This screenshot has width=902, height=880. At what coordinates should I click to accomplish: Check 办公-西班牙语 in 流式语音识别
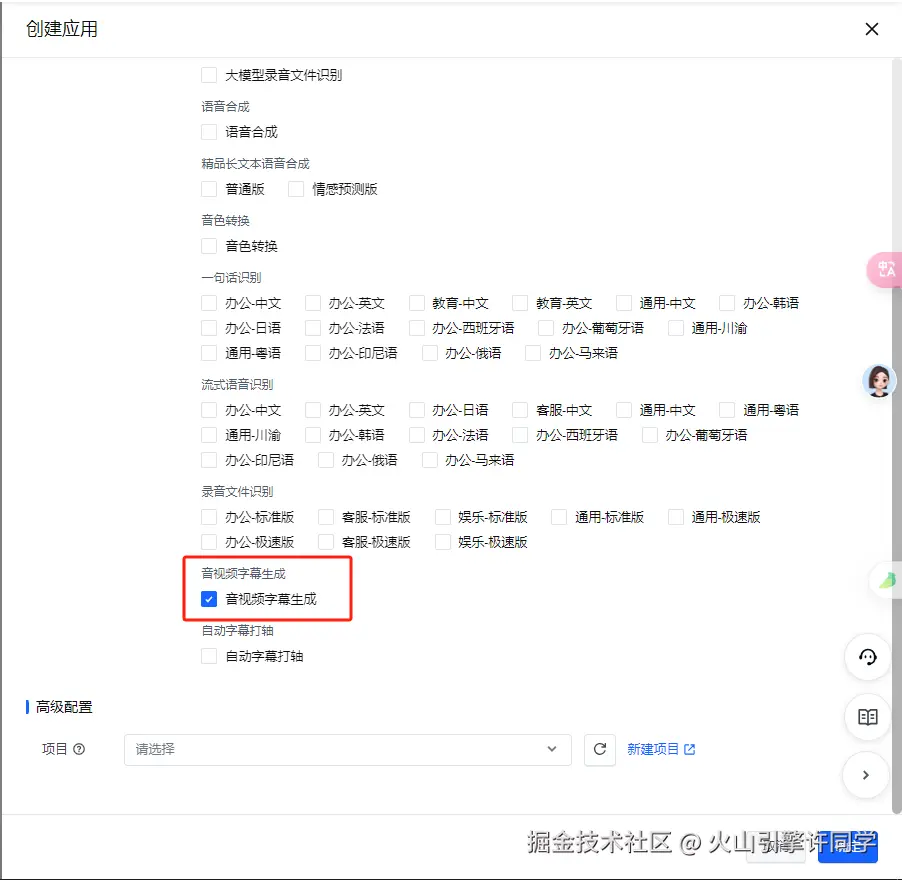point(520,435)
